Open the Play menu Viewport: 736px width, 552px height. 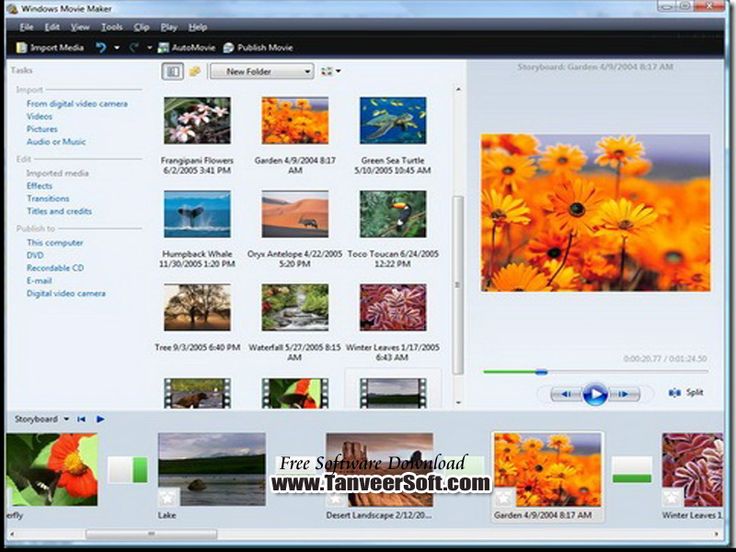pyautogui.click(x=169, y=27)
